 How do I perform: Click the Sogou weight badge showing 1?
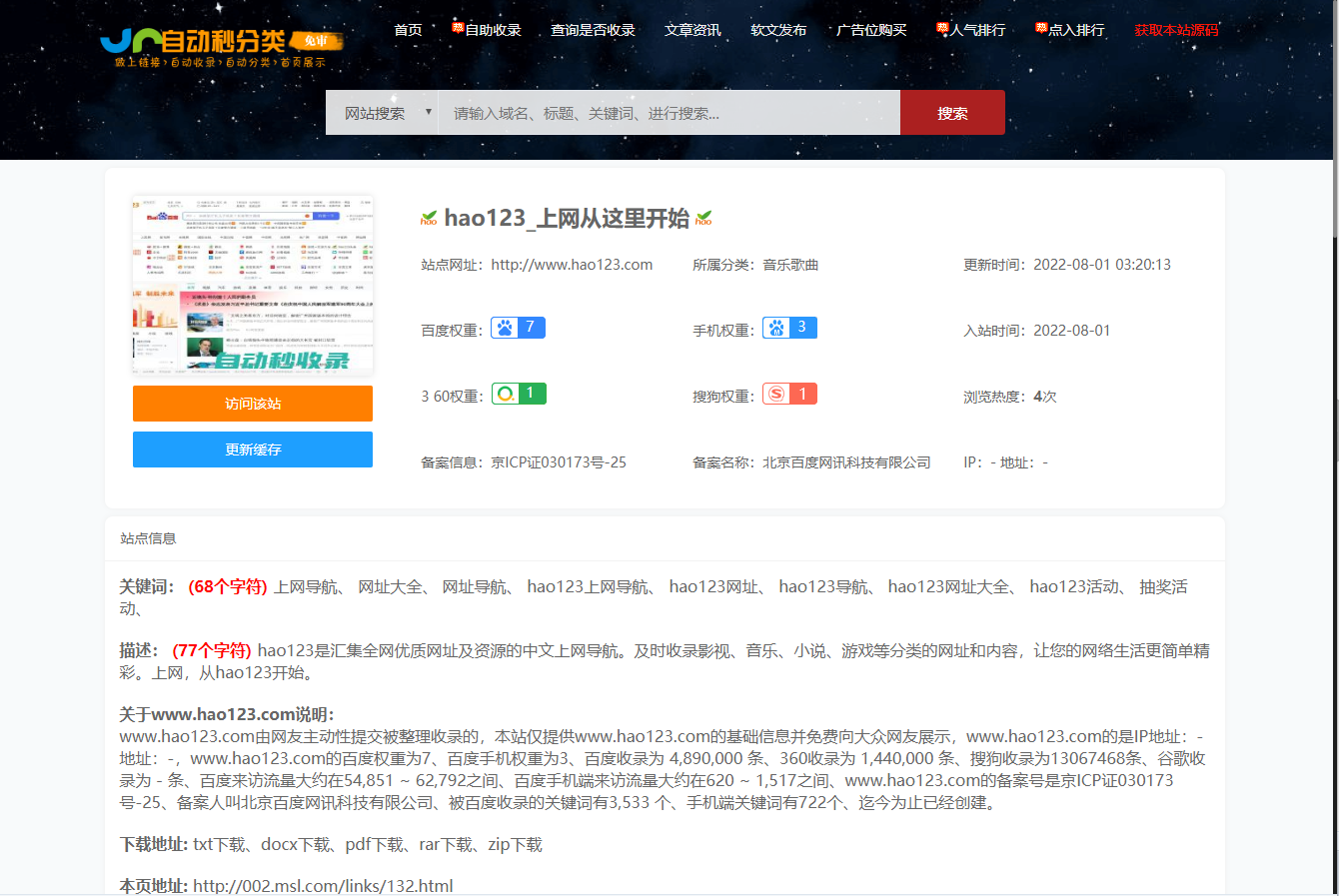pos(789,394)
